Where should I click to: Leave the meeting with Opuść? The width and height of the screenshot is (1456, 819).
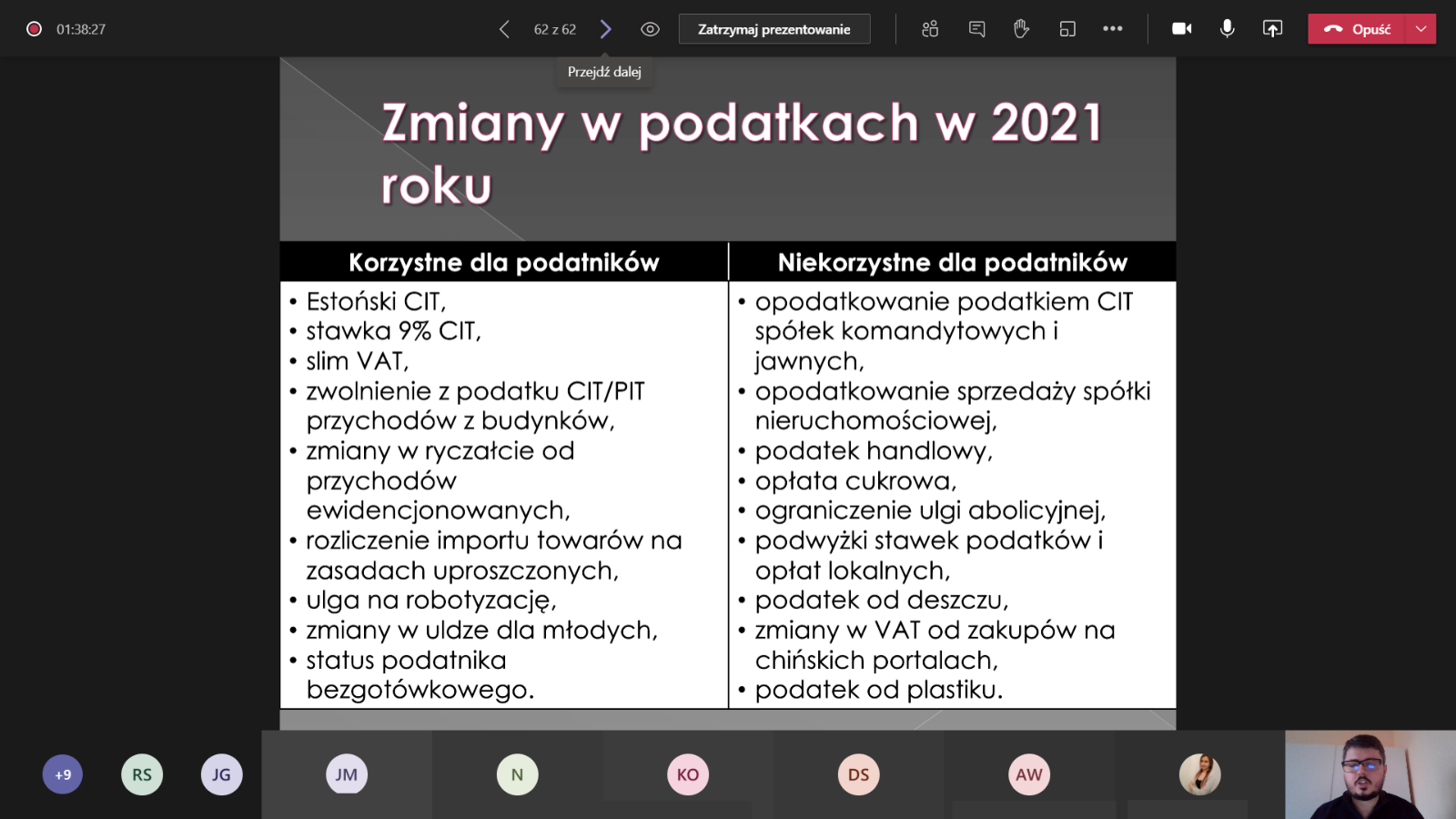[1358, 29]
